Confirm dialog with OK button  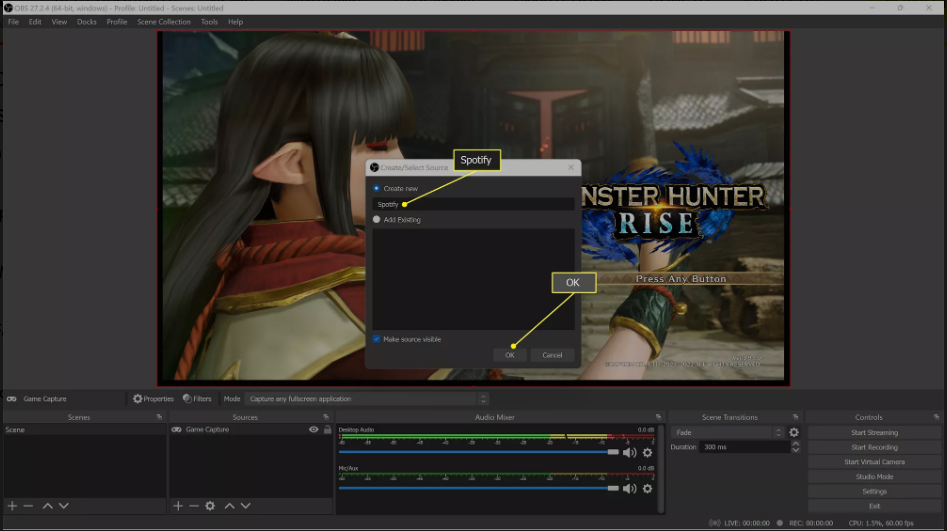[510, 355]
